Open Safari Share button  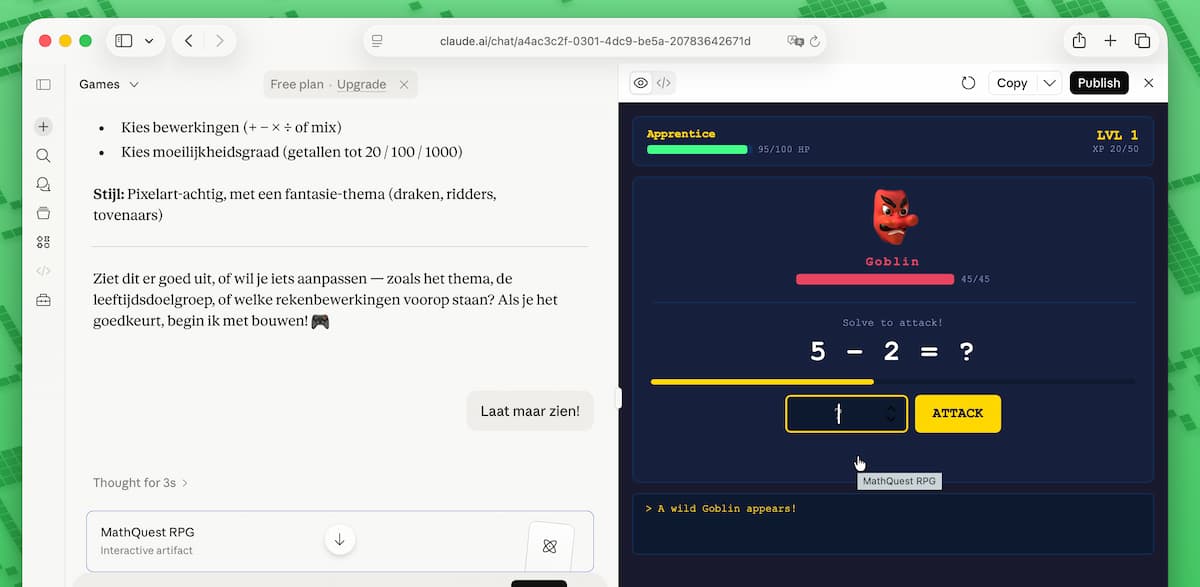click(x=1079, y=41)
